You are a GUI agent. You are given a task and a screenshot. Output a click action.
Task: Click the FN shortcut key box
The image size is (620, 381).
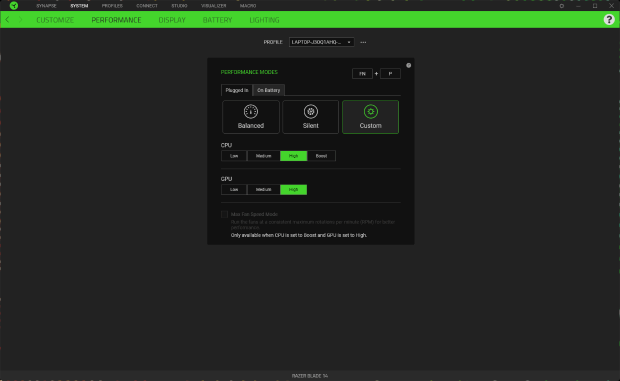[362, 74]
